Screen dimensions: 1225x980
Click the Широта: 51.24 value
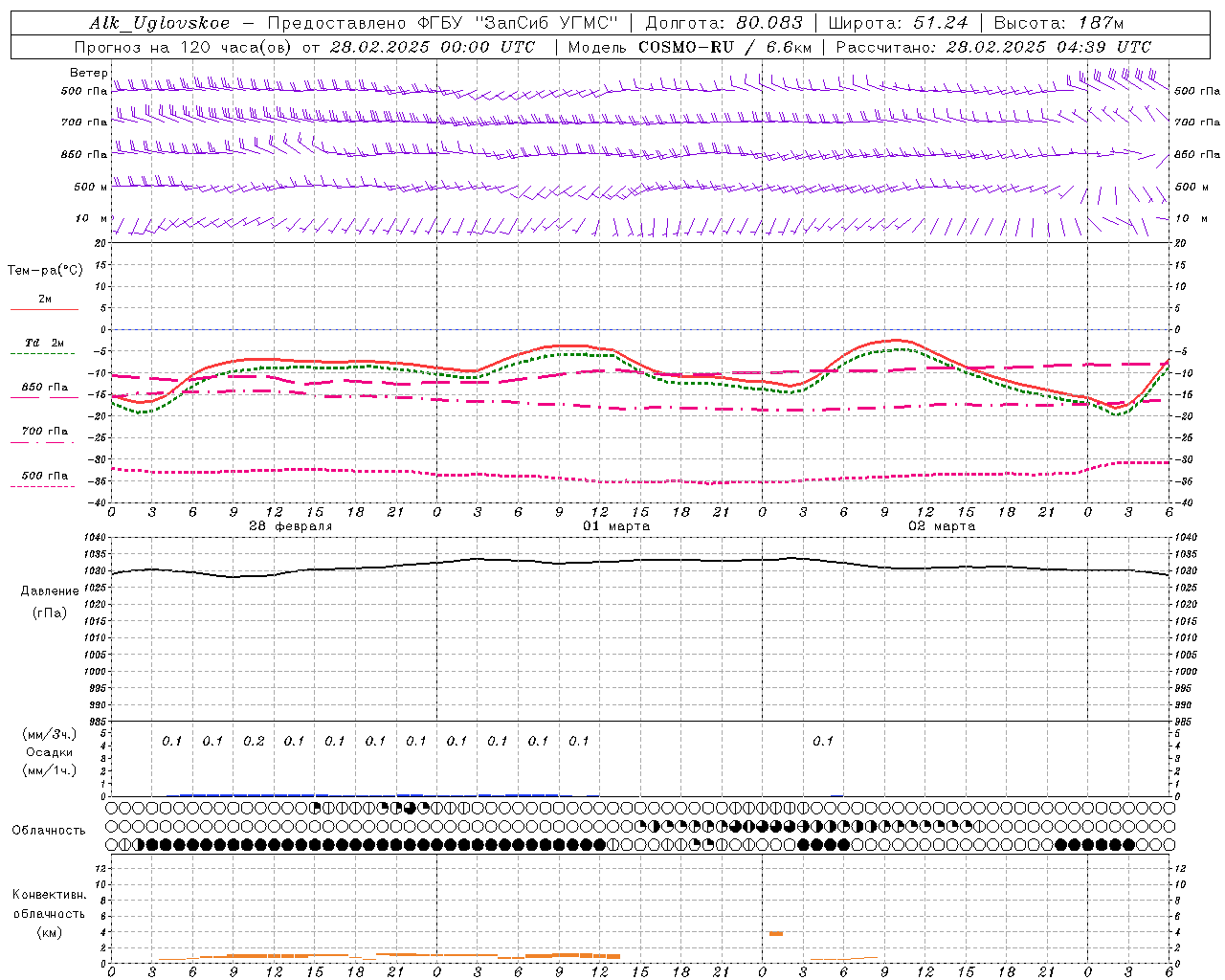898,23
